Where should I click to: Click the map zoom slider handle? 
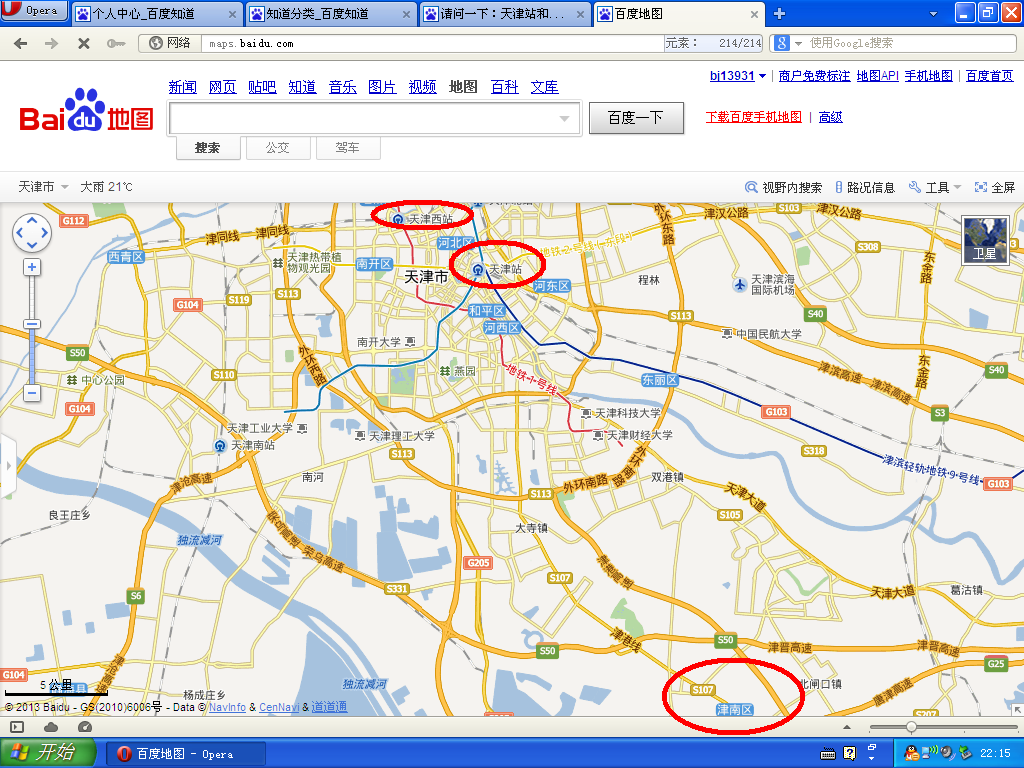(x=32, y=324)
